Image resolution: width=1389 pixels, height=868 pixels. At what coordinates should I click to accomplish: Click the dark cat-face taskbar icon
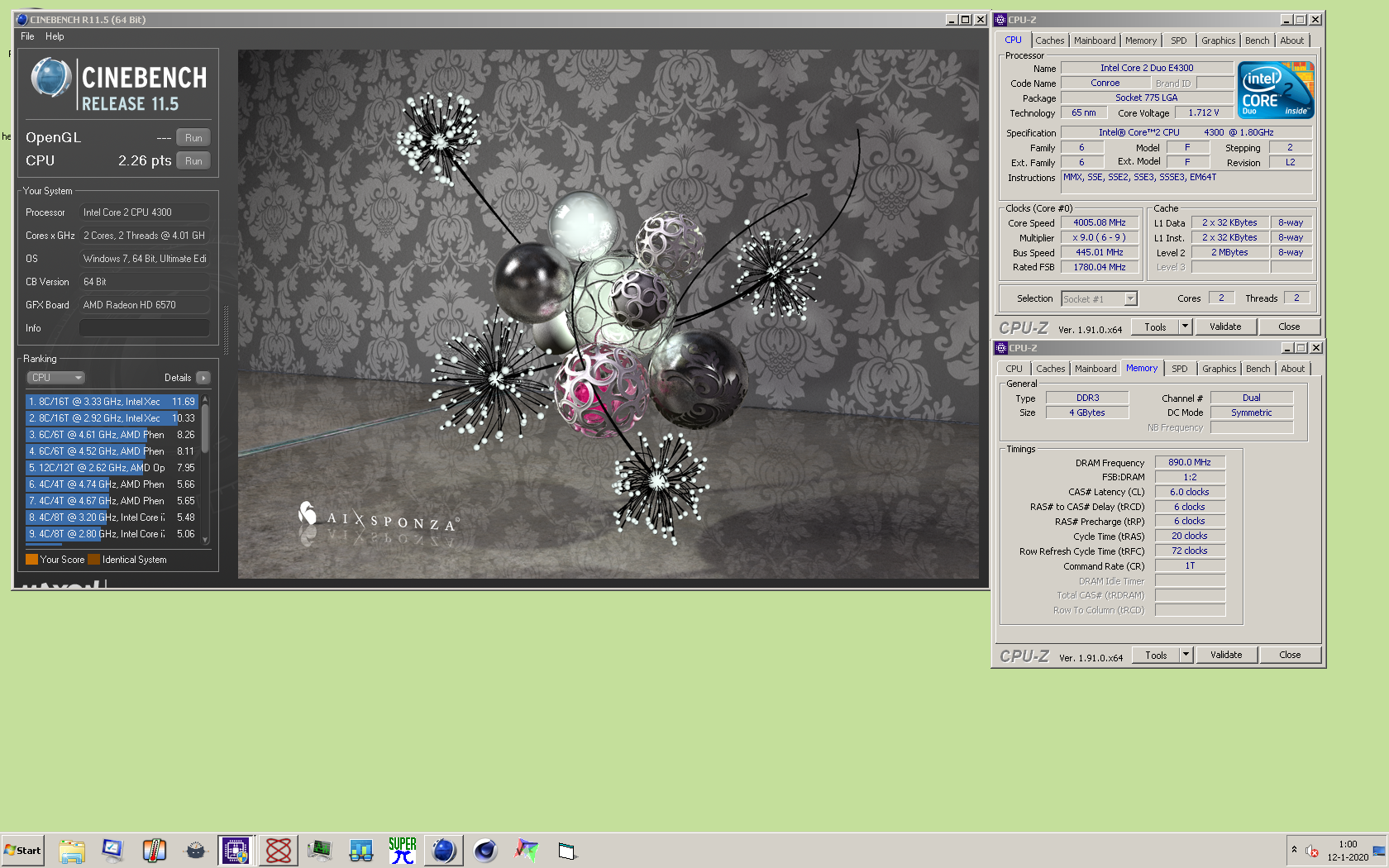(195, 850)
